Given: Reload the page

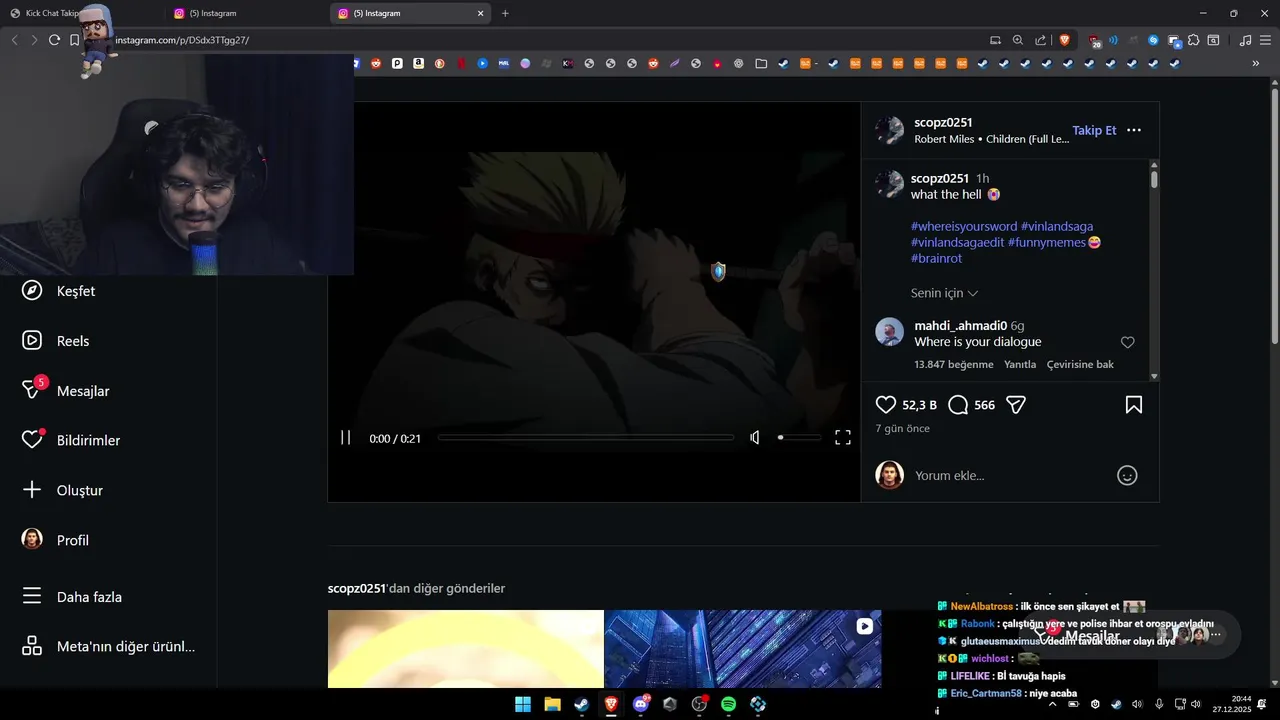Looking at the screenshot, I should (54, 40).
